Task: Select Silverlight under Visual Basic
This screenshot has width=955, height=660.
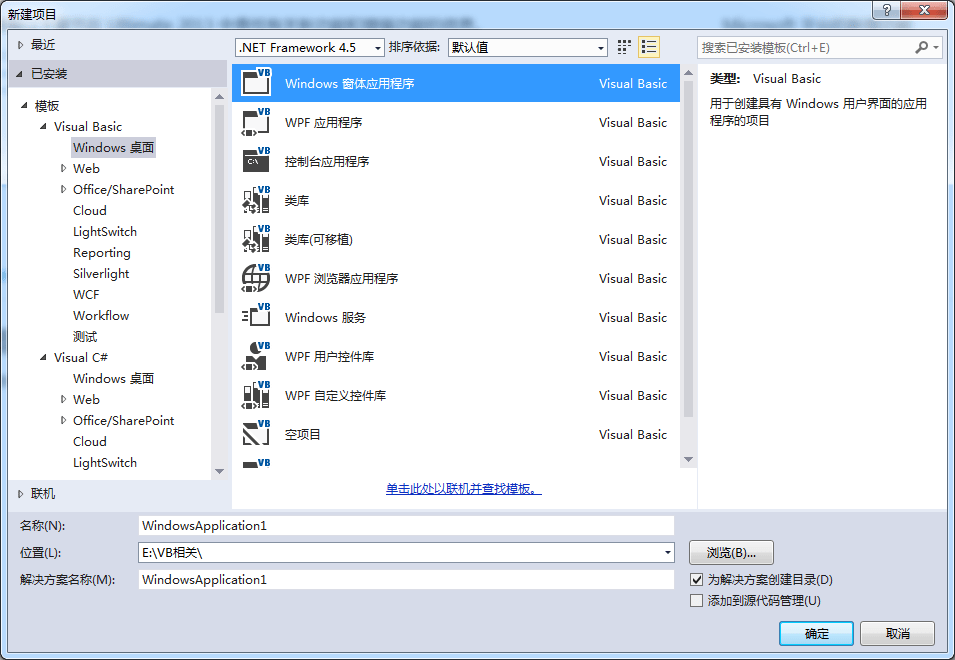Action: pyautogui.click(x=101, y=273)
